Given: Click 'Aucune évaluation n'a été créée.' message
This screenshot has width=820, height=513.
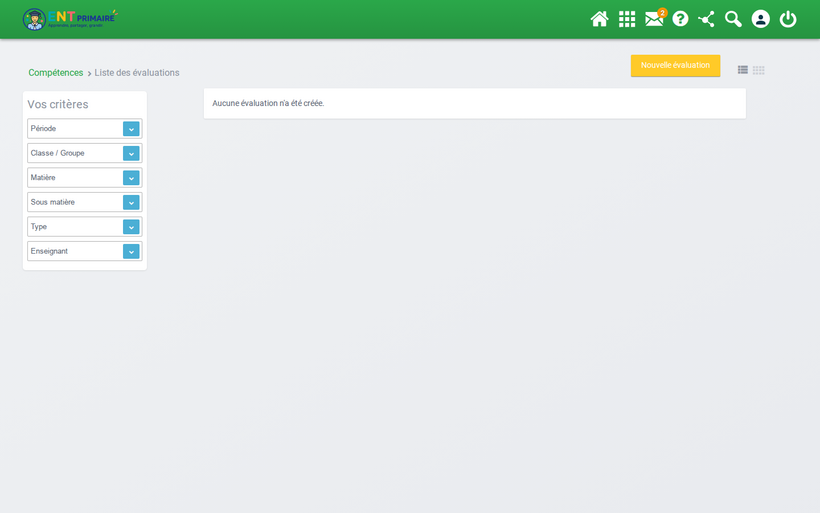Looking at the screenshot, I should coord(268,104).
